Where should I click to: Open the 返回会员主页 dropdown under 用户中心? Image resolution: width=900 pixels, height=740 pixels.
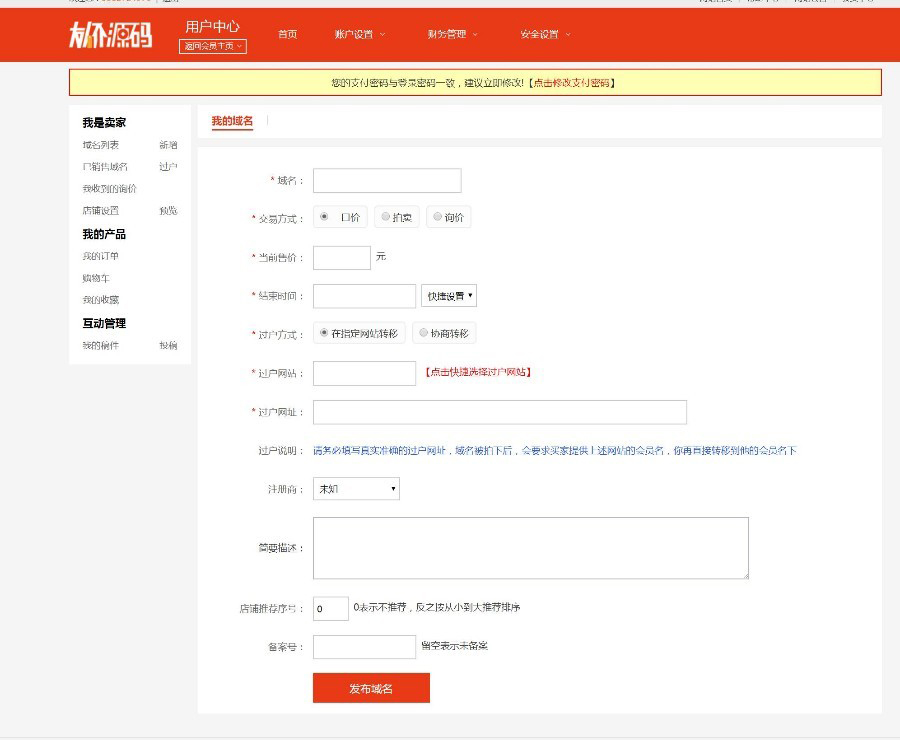point(213,46)
